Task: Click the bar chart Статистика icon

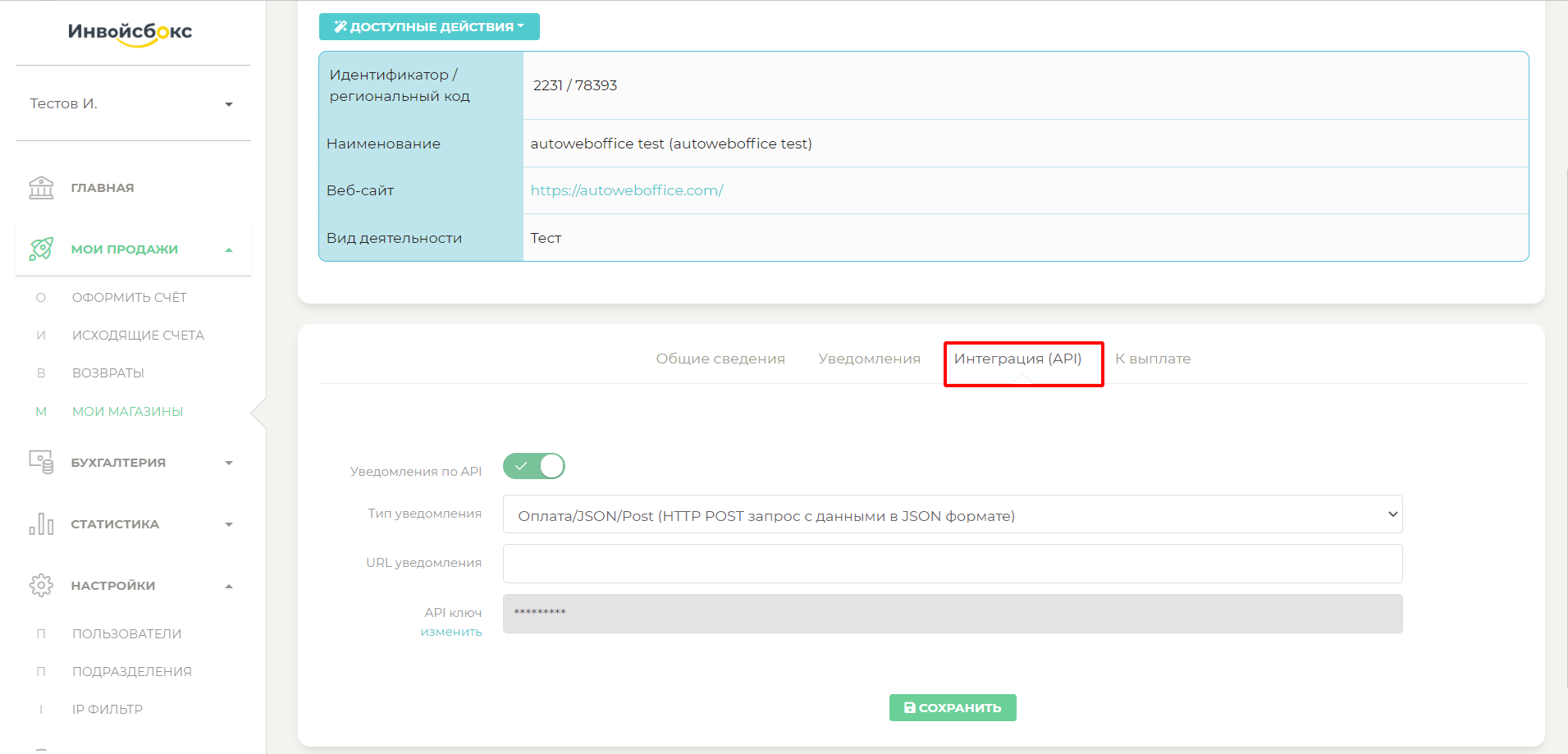Action: [x=41, y=523]
